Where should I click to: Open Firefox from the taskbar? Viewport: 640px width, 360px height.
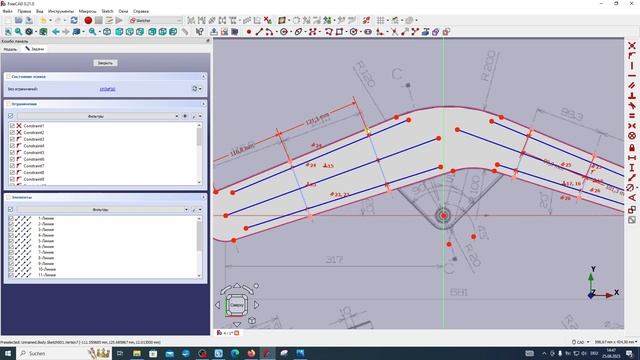pyautogui.click(x=251, y=353)
